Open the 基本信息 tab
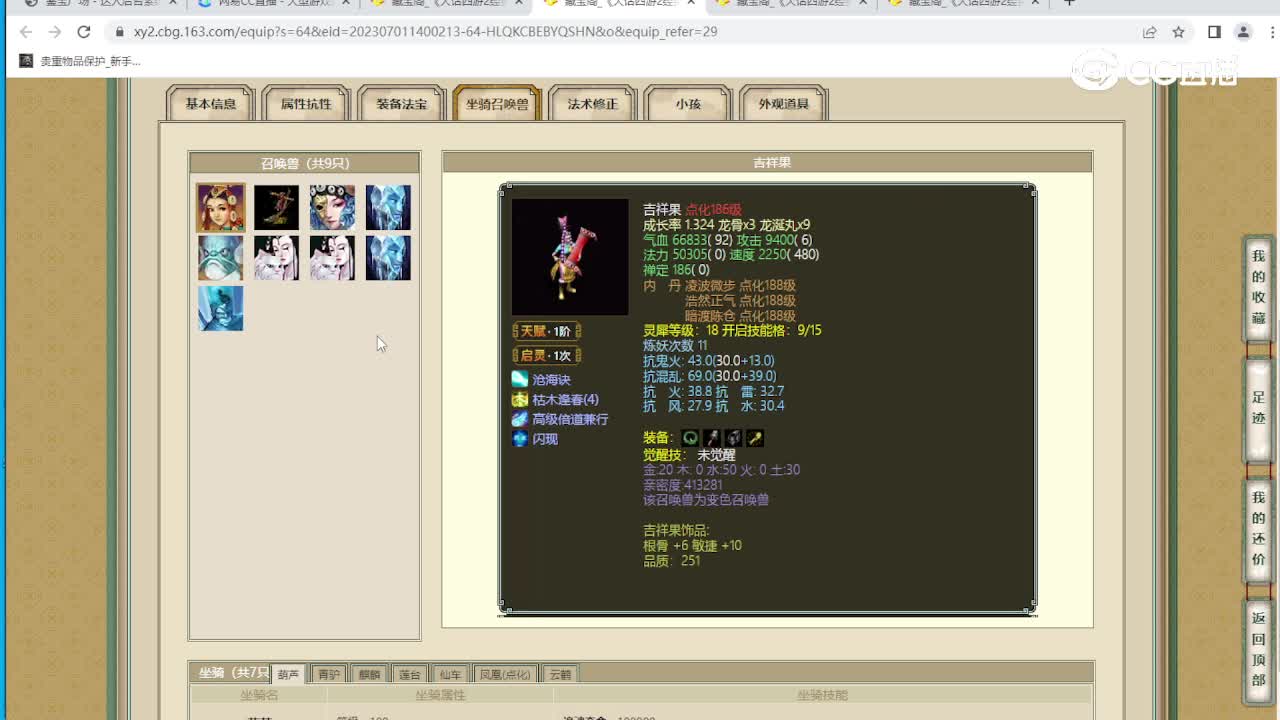Viewport: 1280px width, 720px height. [x=211, y=103]
